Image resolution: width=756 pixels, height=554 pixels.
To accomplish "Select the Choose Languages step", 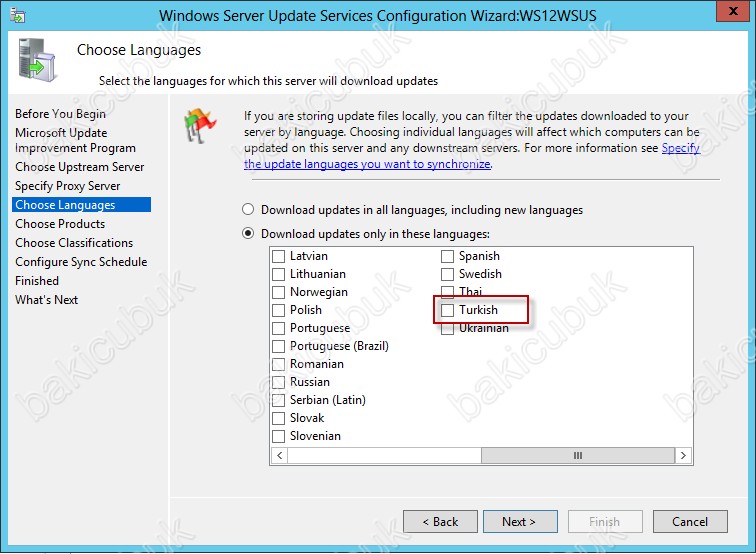I will 81,204.
